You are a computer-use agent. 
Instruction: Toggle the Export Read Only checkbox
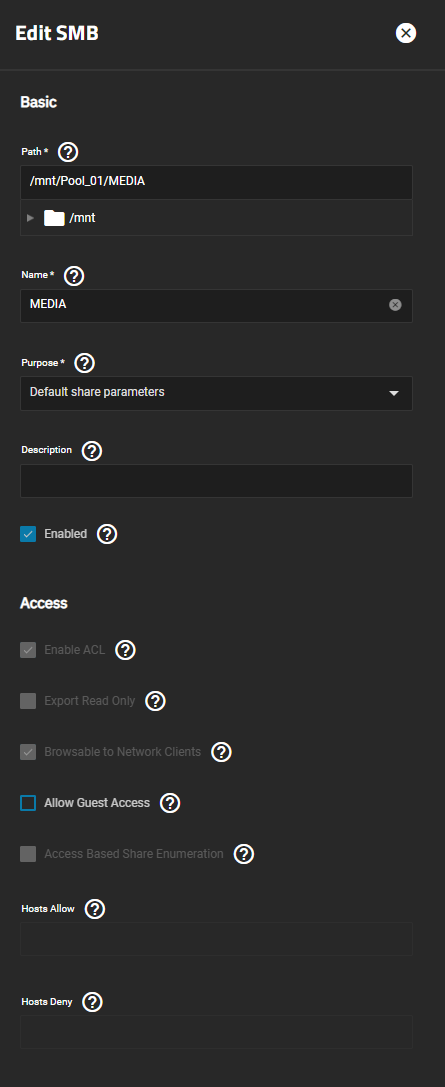(x=28, y=701)
